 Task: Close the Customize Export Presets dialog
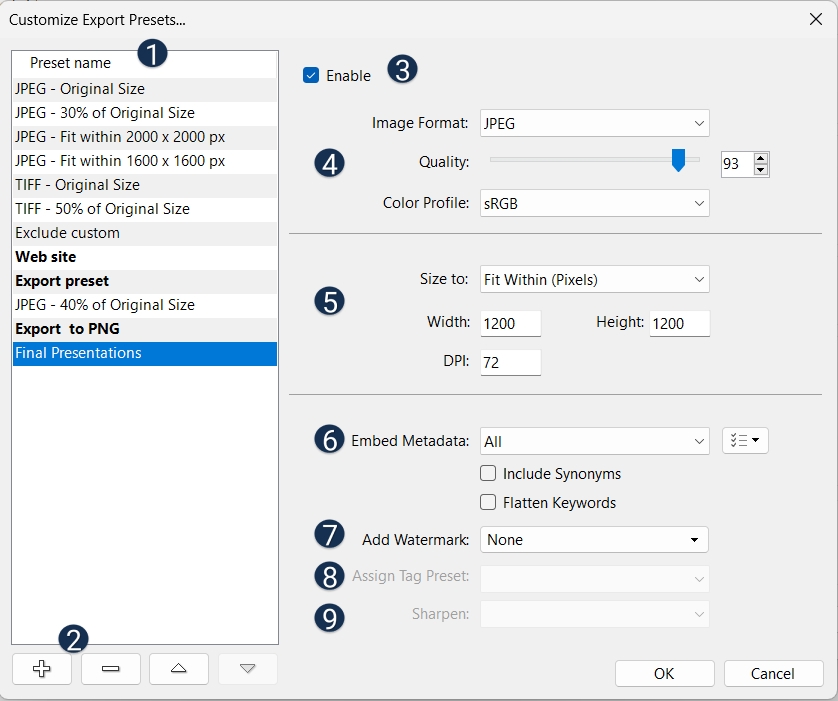tap(815, 19)
